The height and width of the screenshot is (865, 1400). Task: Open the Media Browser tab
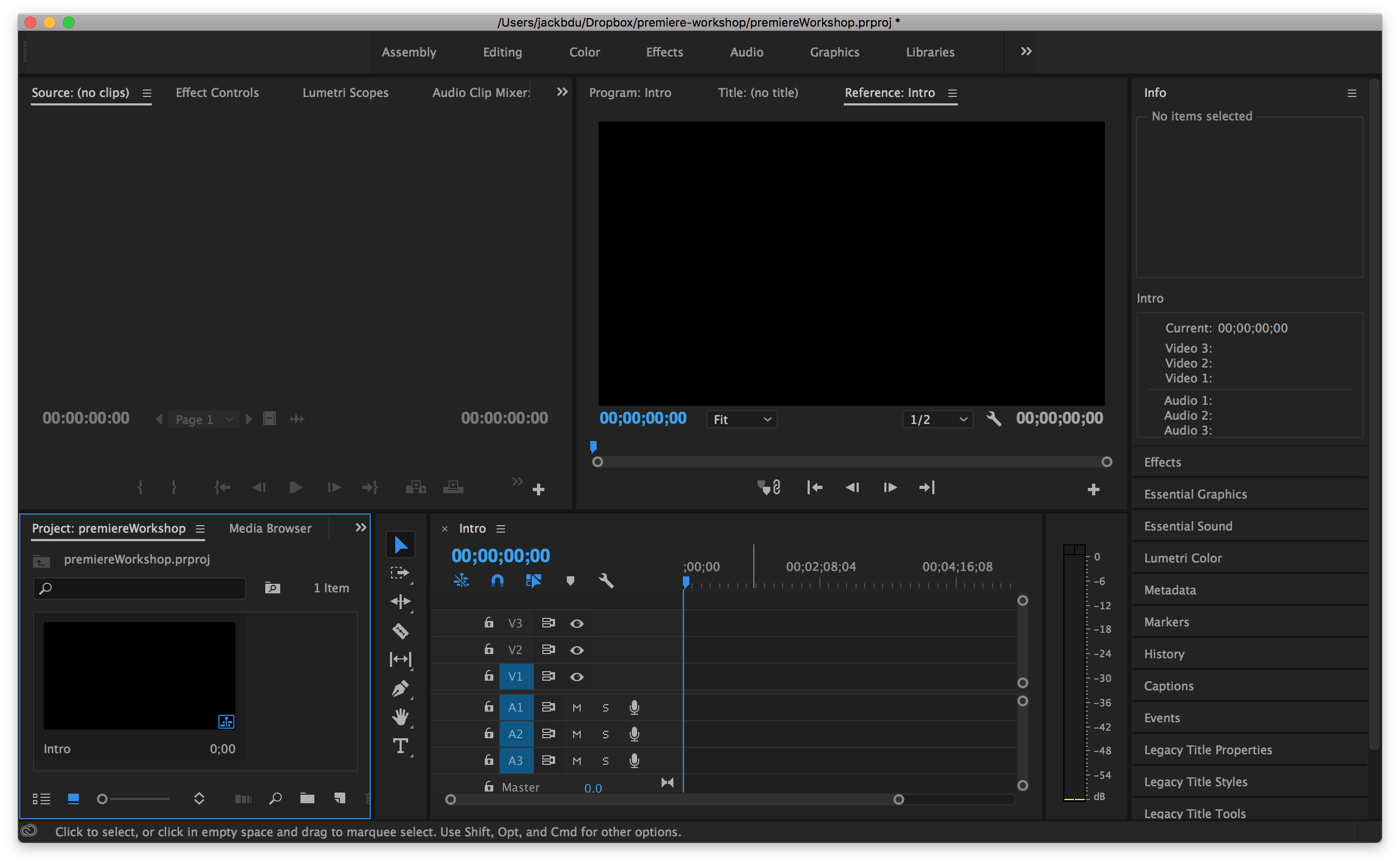tap(270, 528)
